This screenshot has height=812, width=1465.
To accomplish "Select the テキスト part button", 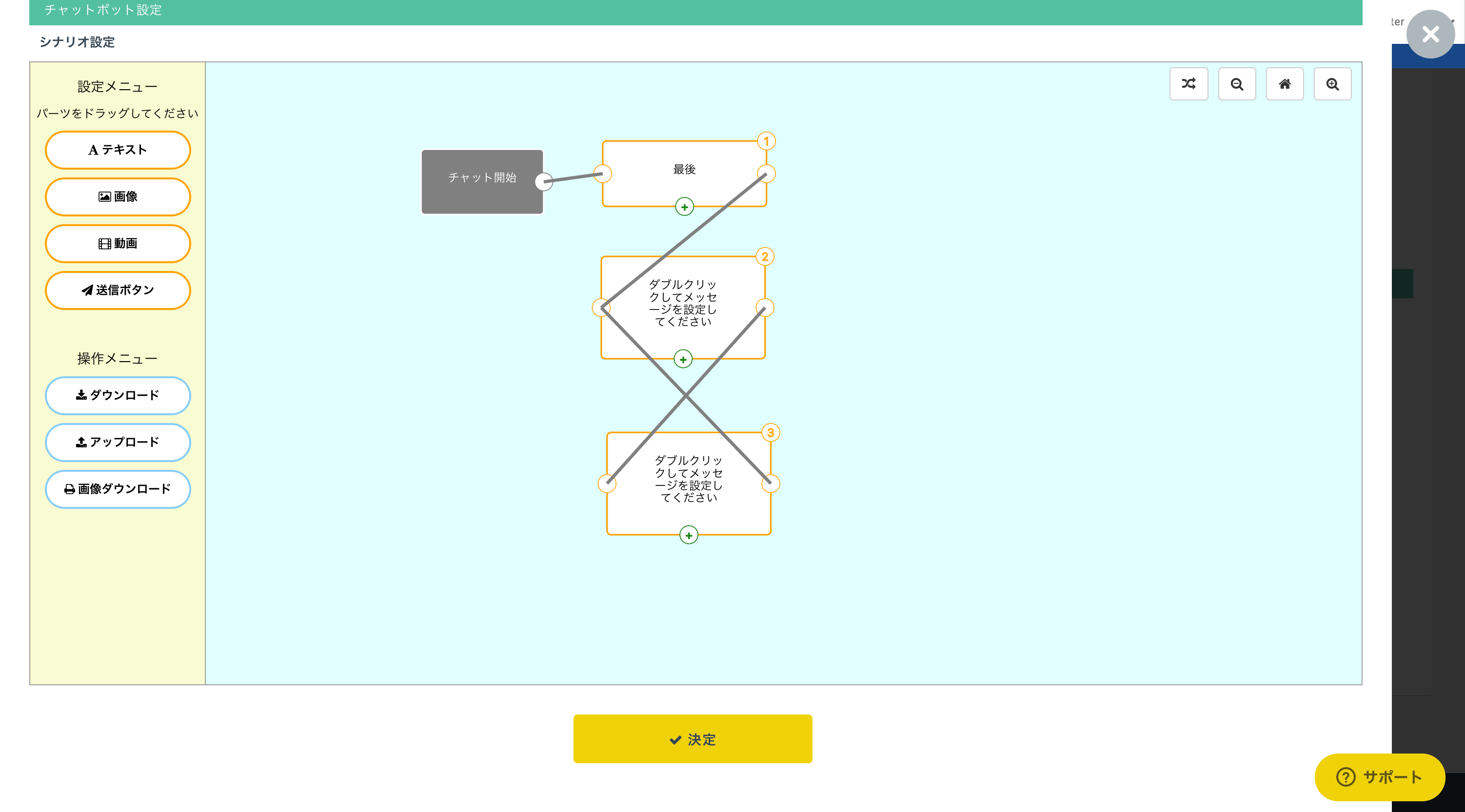I will (118, 150).
